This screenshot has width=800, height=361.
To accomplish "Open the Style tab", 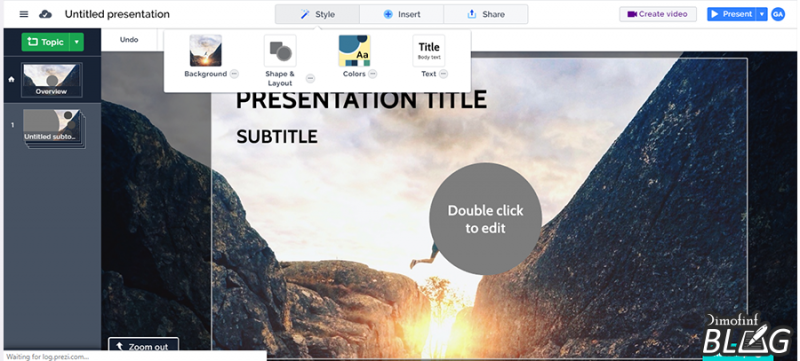I will click(x=317, y=14).
